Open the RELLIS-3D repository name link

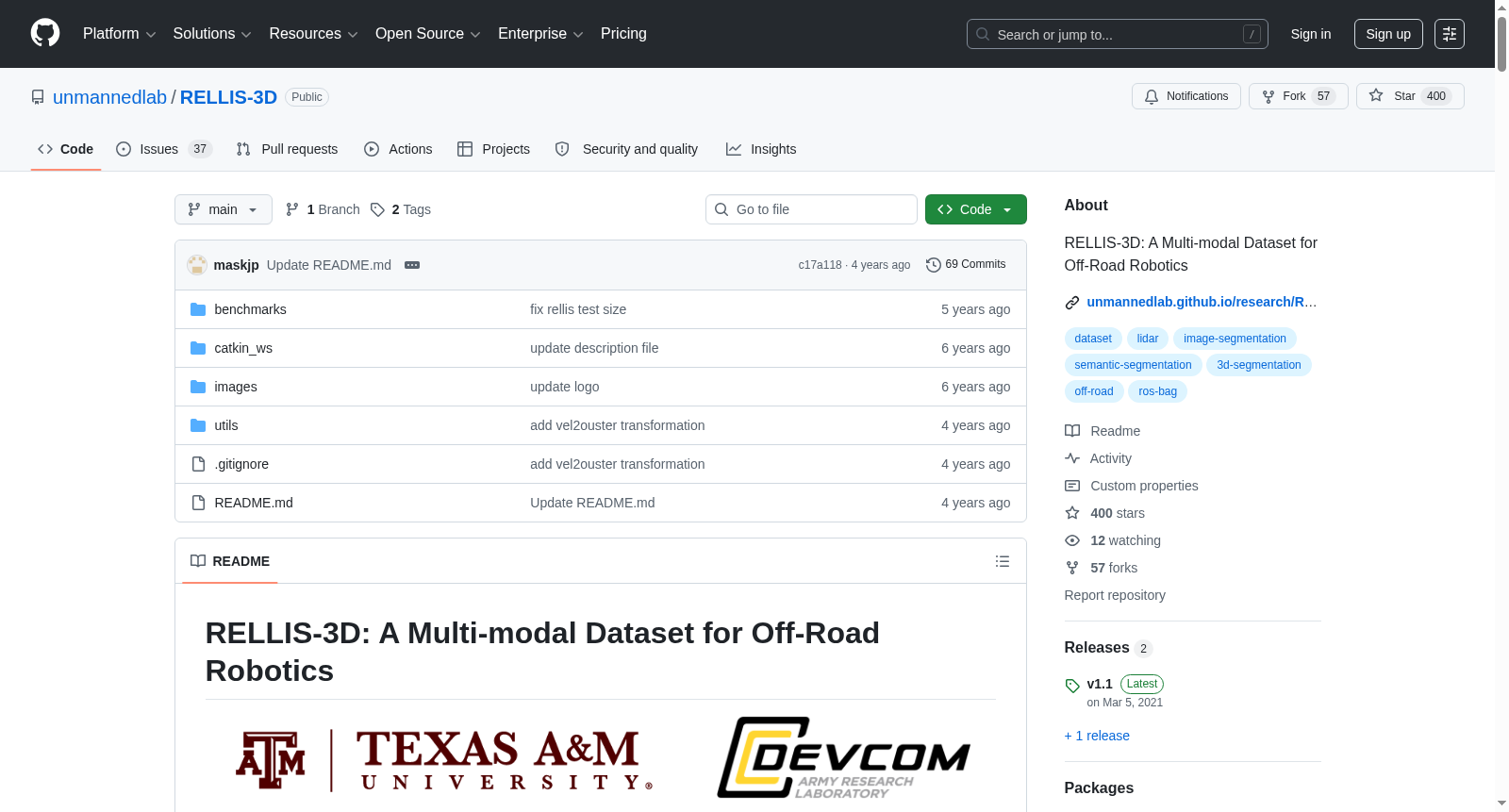tap(228, 97)
